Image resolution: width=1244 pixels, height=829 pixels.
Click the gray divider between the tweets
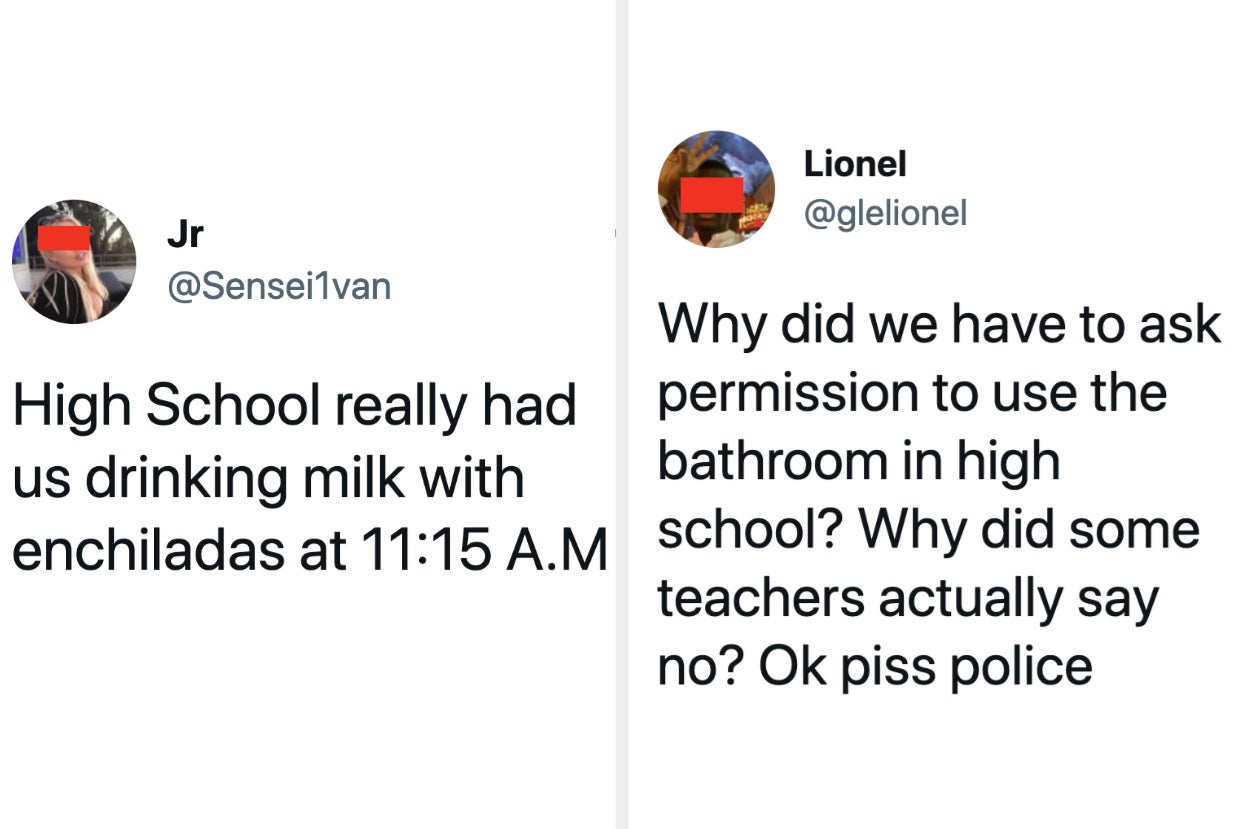622,414
